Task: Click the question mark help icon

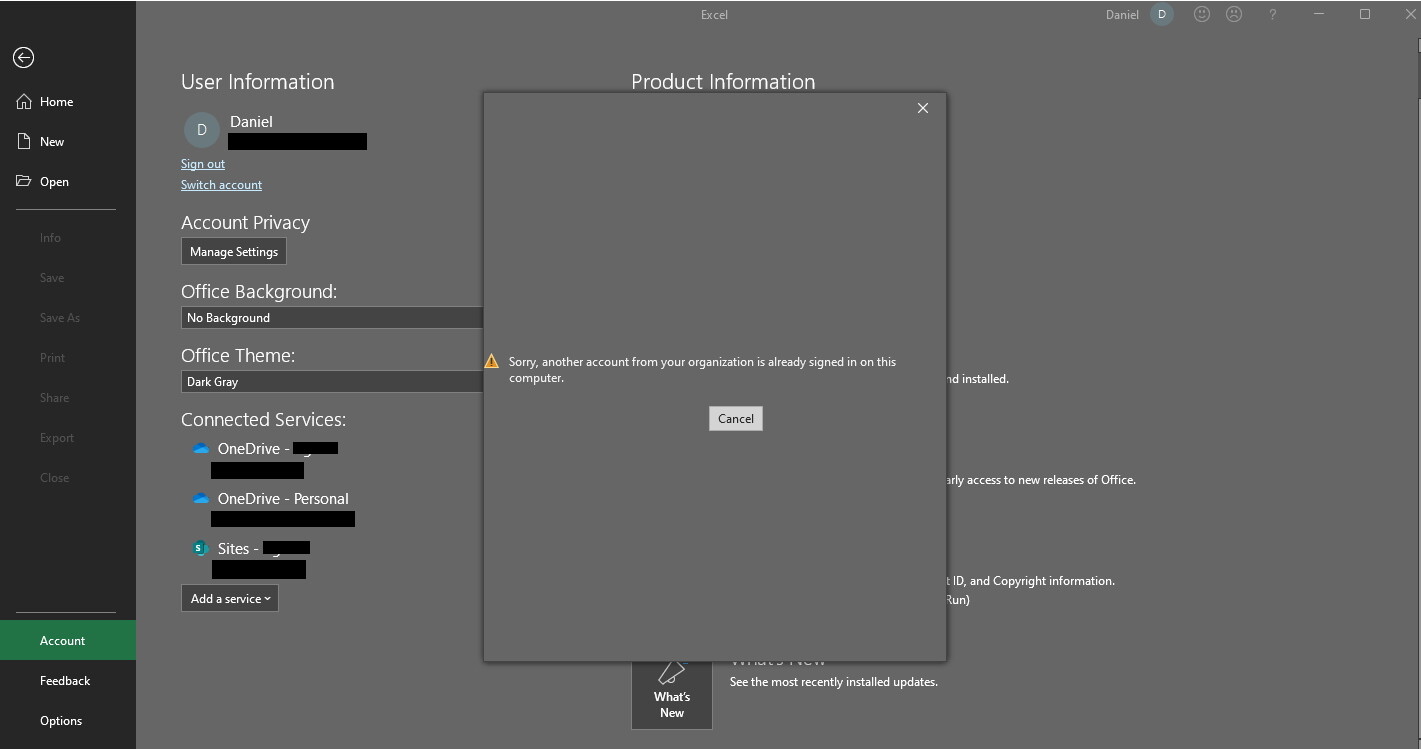Action: tap(1272, 15)
